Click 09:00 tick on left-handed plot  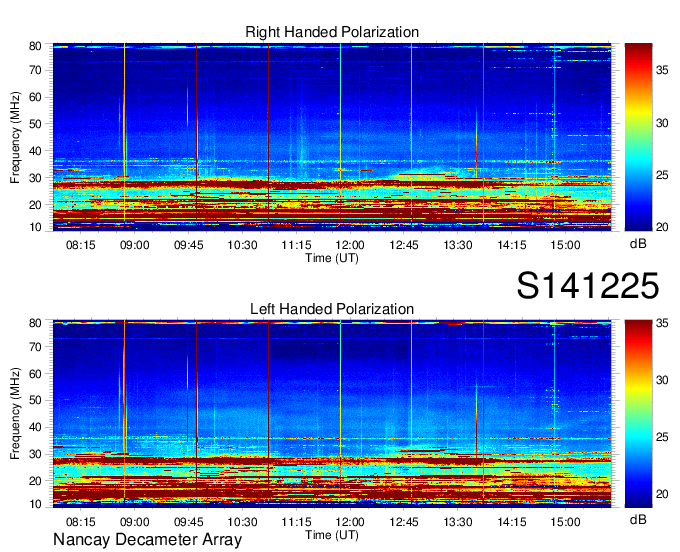pos(134,522)
